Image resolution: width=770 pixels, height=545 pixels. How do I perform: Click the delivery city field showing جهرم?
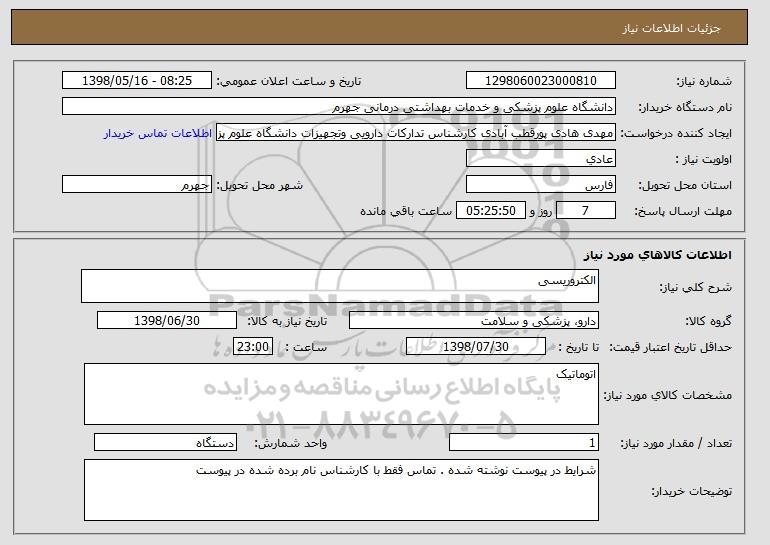coord(137,185)
